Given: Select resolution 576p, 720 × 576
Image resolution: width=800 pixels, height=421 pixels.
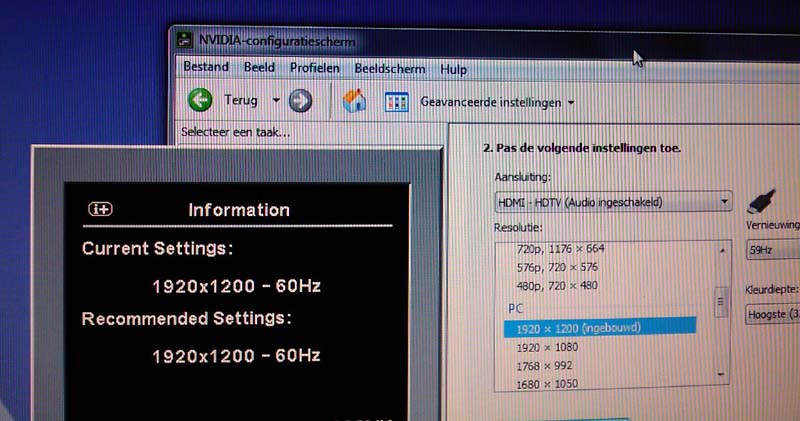Looking at the screenshot, I should click(x=557, y=267).
